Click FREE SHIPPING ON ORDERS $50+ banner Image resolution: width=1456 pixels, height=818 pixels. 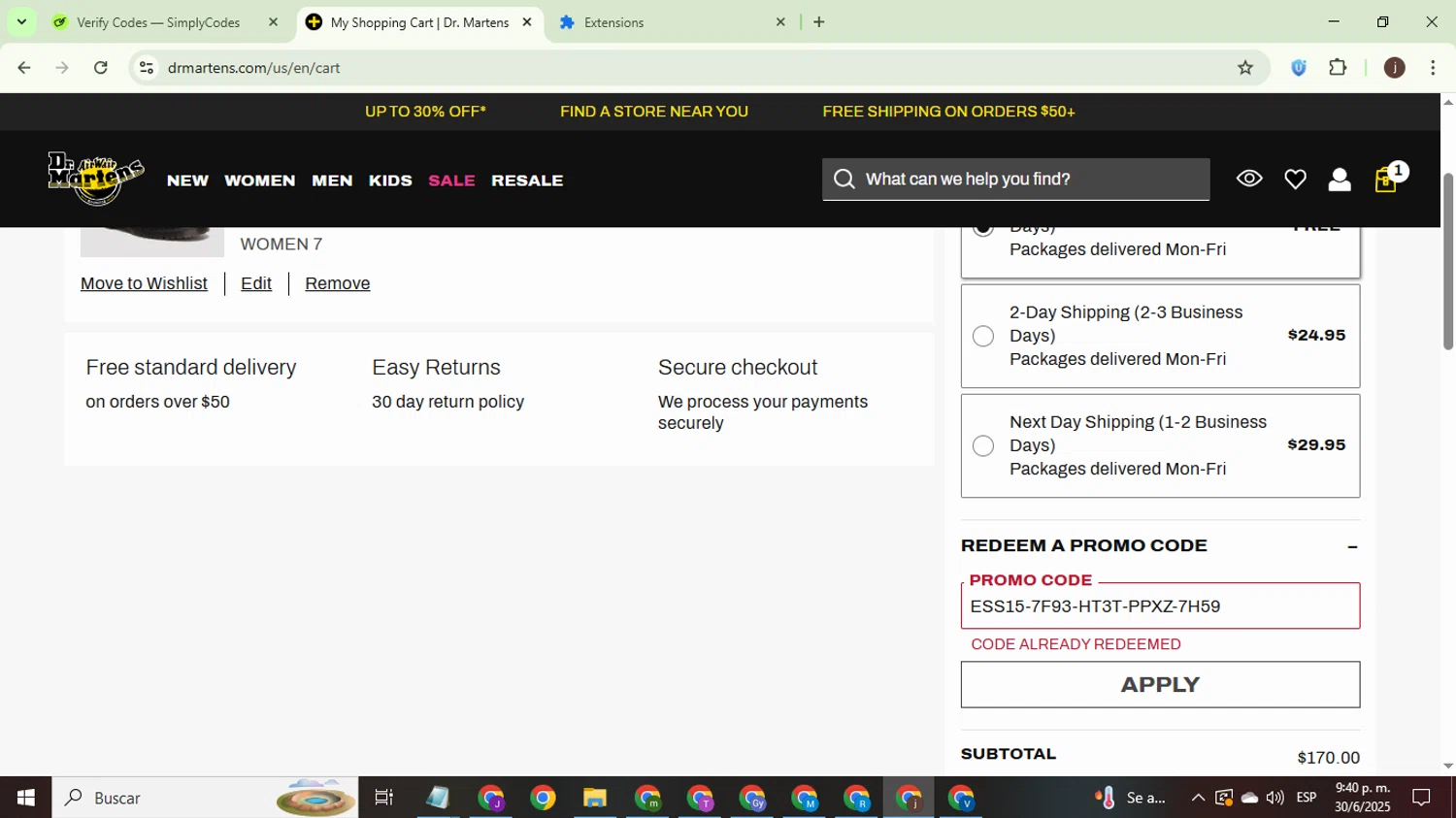pos(948,112)
